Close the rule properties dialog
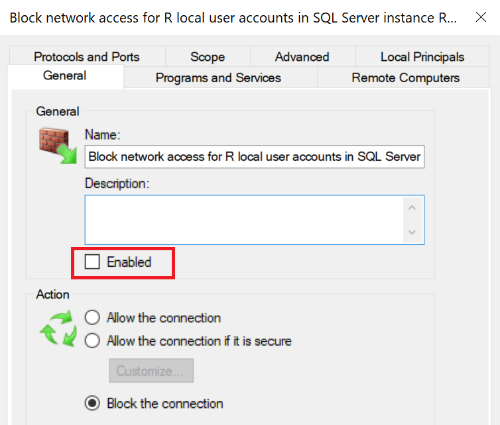Screen dimensions: 500x425 481,17
